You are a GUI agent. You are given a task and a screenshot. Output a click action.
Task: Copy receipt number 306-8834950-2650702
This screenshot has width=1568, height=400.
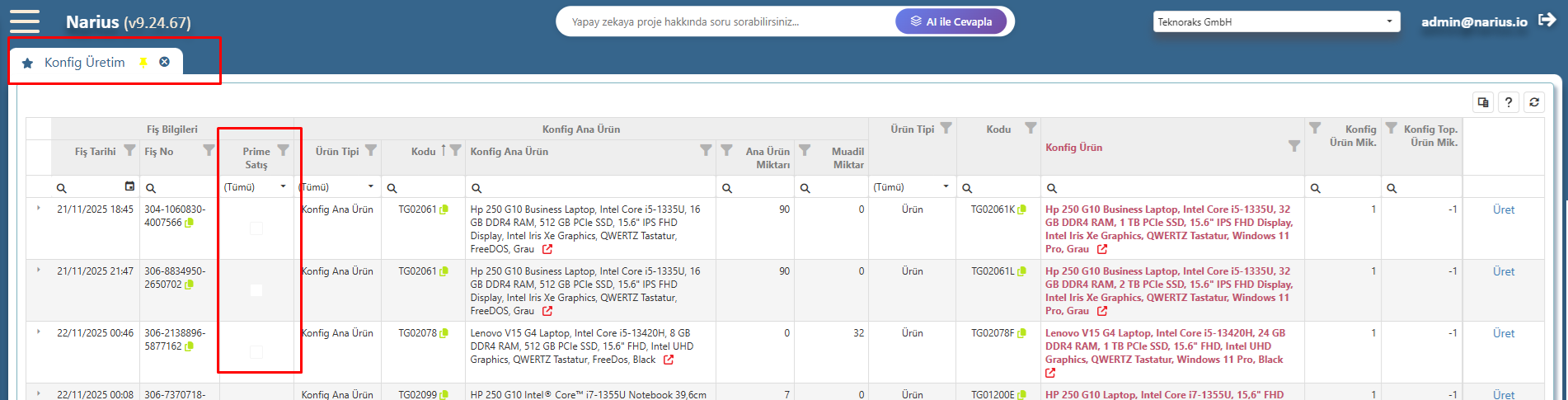pyautogui.click(x=190, y=285)
